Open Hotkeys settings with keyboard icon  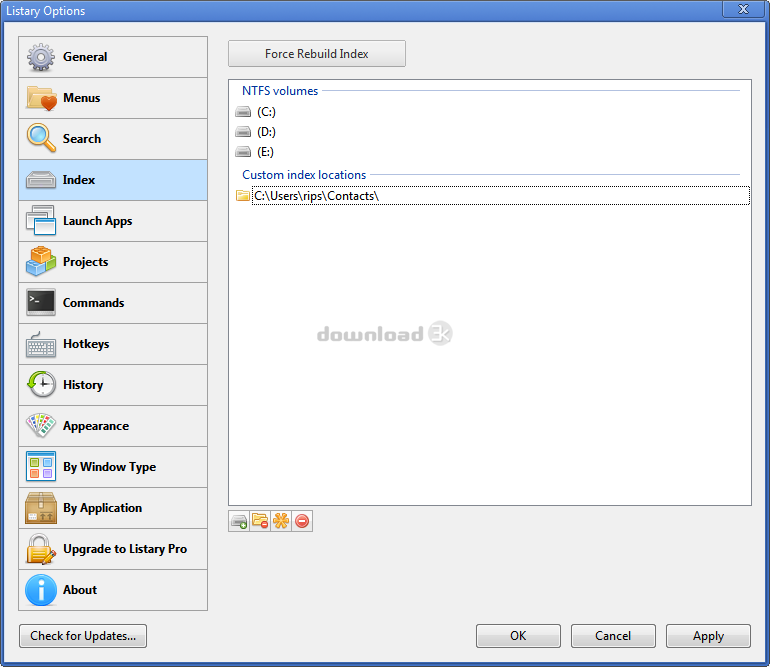[113, 344]
